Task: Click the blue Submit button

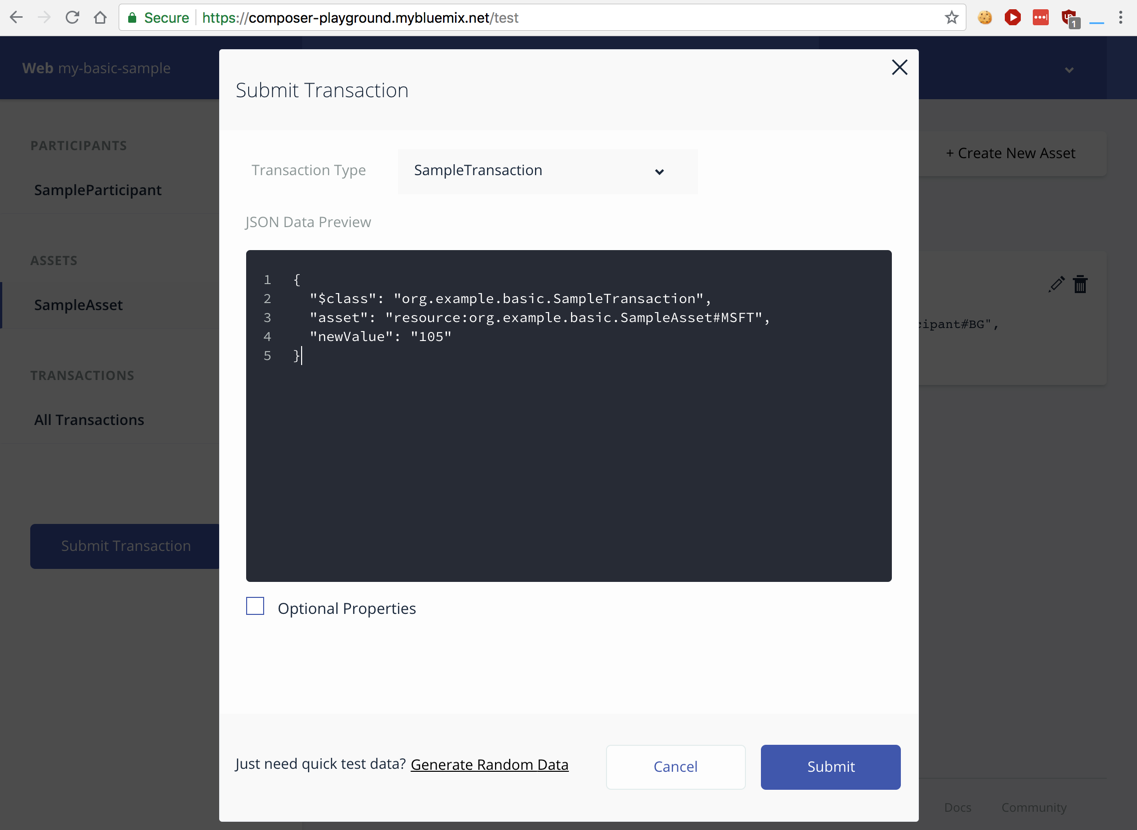Action: pos(830,767)
